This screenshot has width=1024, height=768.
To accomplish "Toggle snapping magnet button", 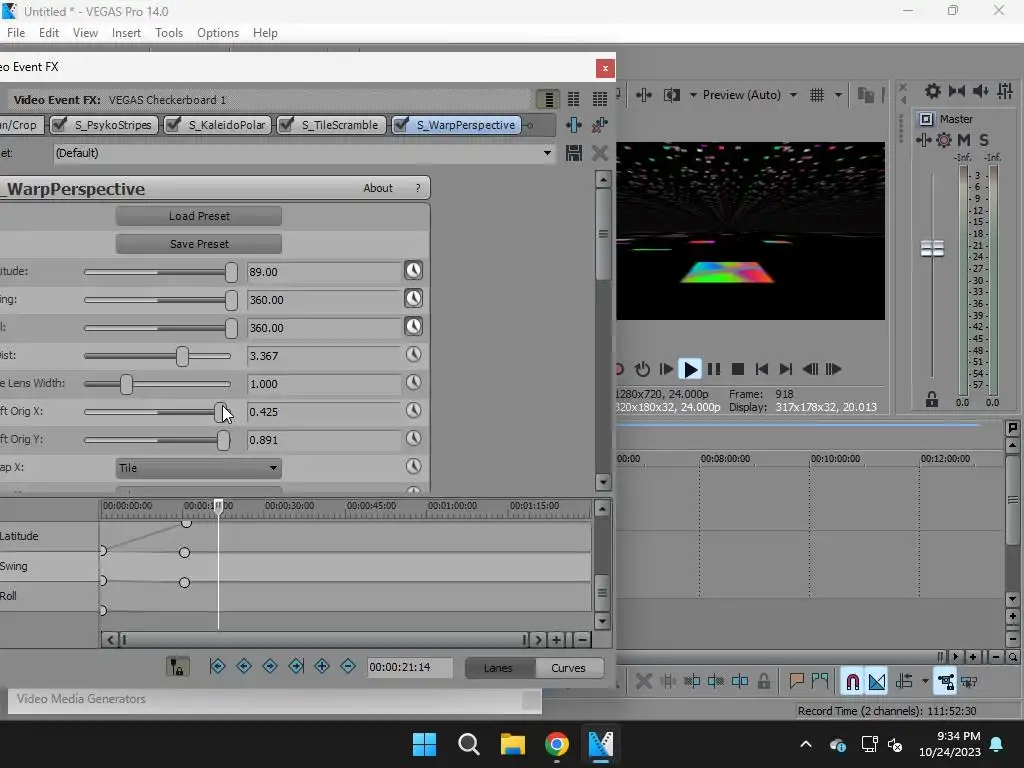I will click(852, 682).
